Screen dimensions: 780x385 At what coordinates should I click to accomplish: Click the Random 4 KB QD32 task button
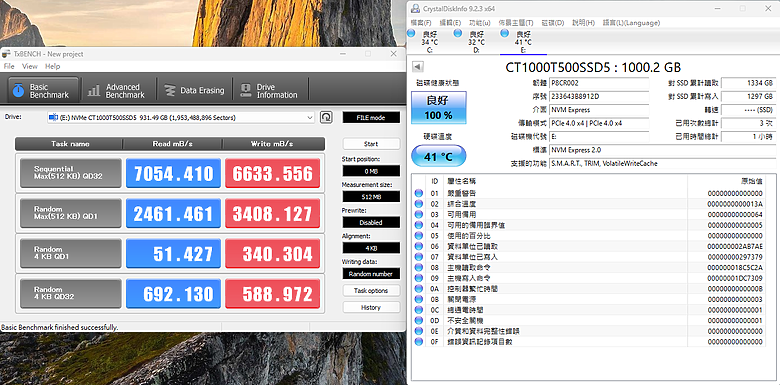71,293
